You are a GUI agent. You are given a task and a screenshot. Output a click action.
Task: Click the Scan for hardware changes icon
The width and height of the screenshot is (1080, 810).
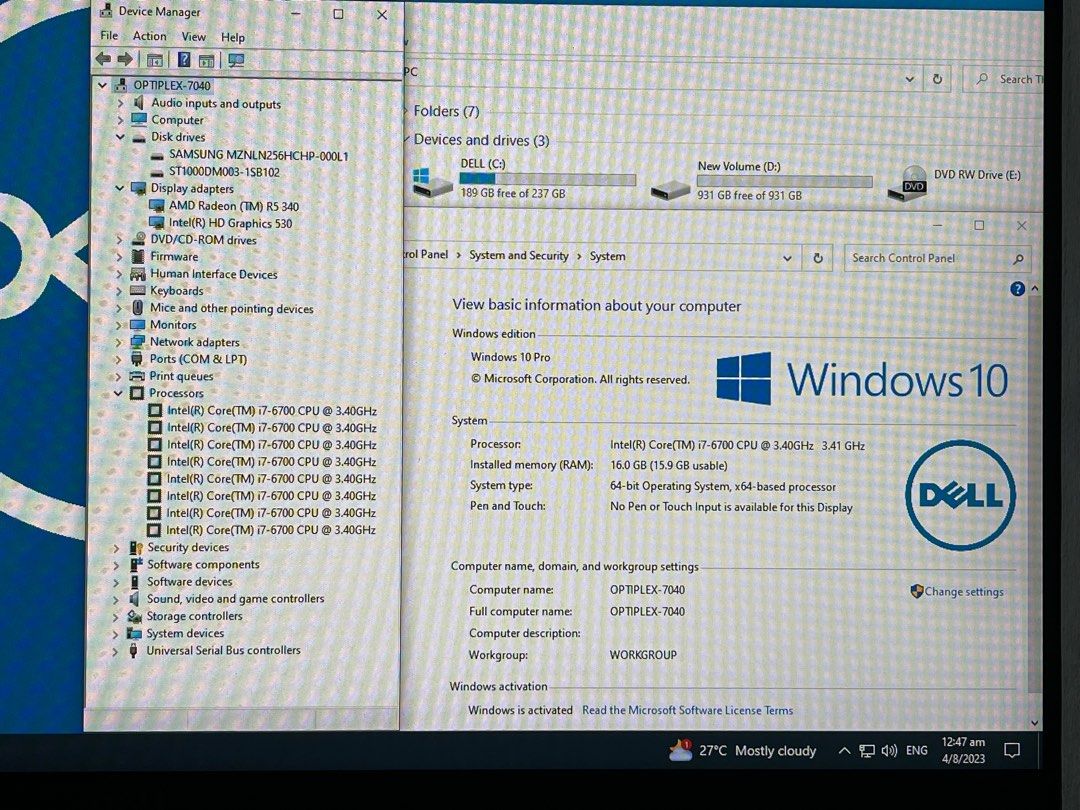(236, 60)
